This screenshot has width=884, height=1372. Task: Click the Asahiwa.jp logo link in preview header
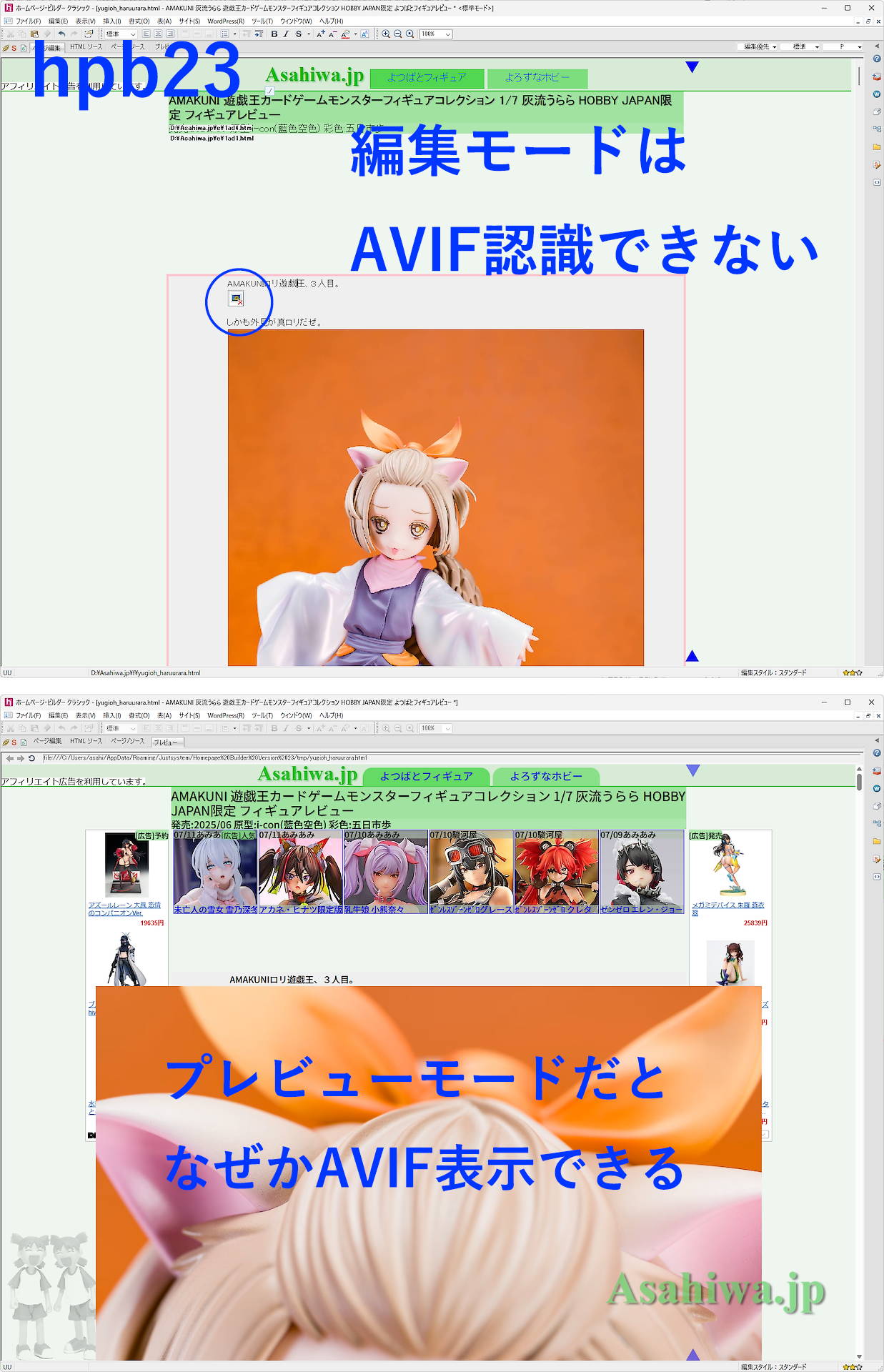(x=307, y=774)
